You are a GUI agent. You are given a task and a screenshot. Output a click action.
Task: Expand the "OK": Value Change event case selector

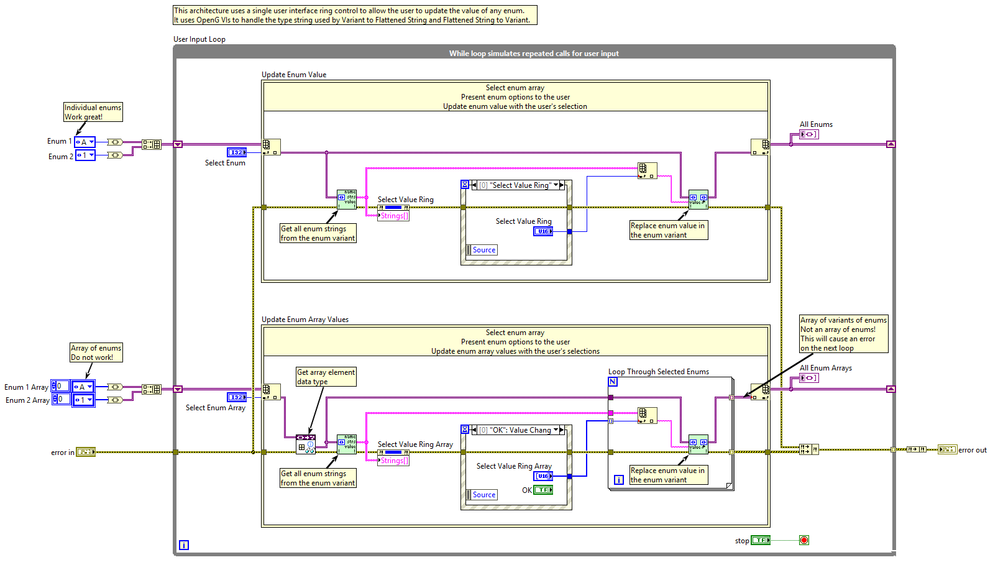click(x=560, y=430)
